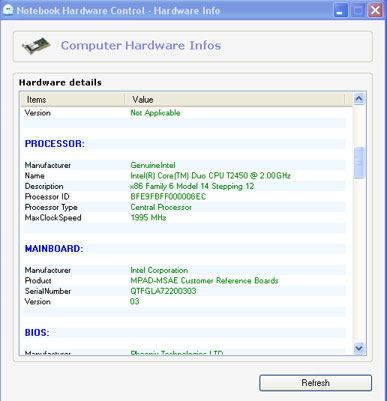Click the application icon in title bar
Screen dimensions: 387x401
7,10
